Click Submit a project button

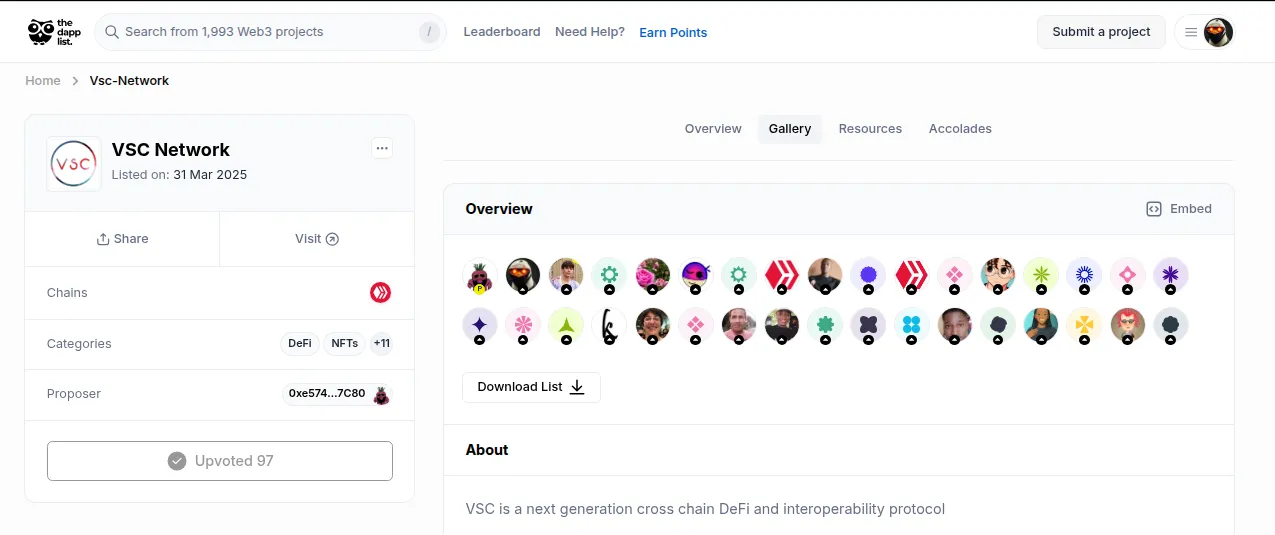tap(1101, 32)
